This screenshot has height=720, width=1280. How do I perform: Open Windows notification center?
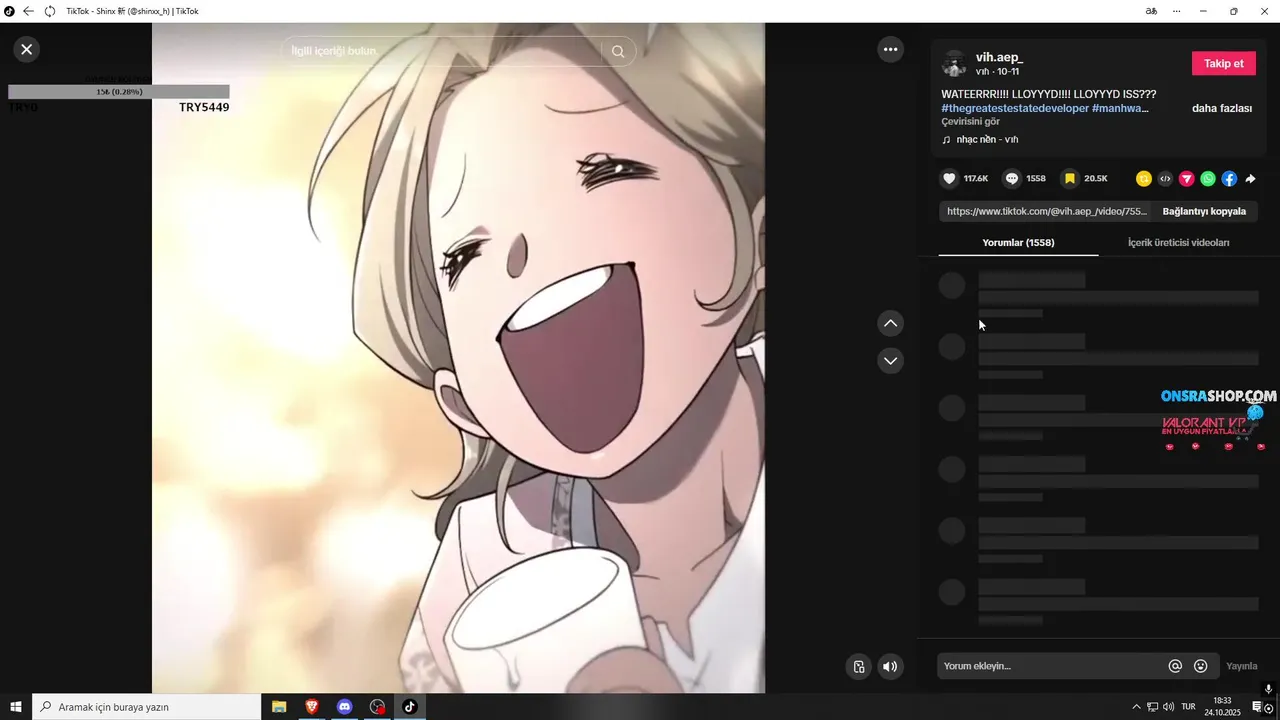(x=1257, y=707)
